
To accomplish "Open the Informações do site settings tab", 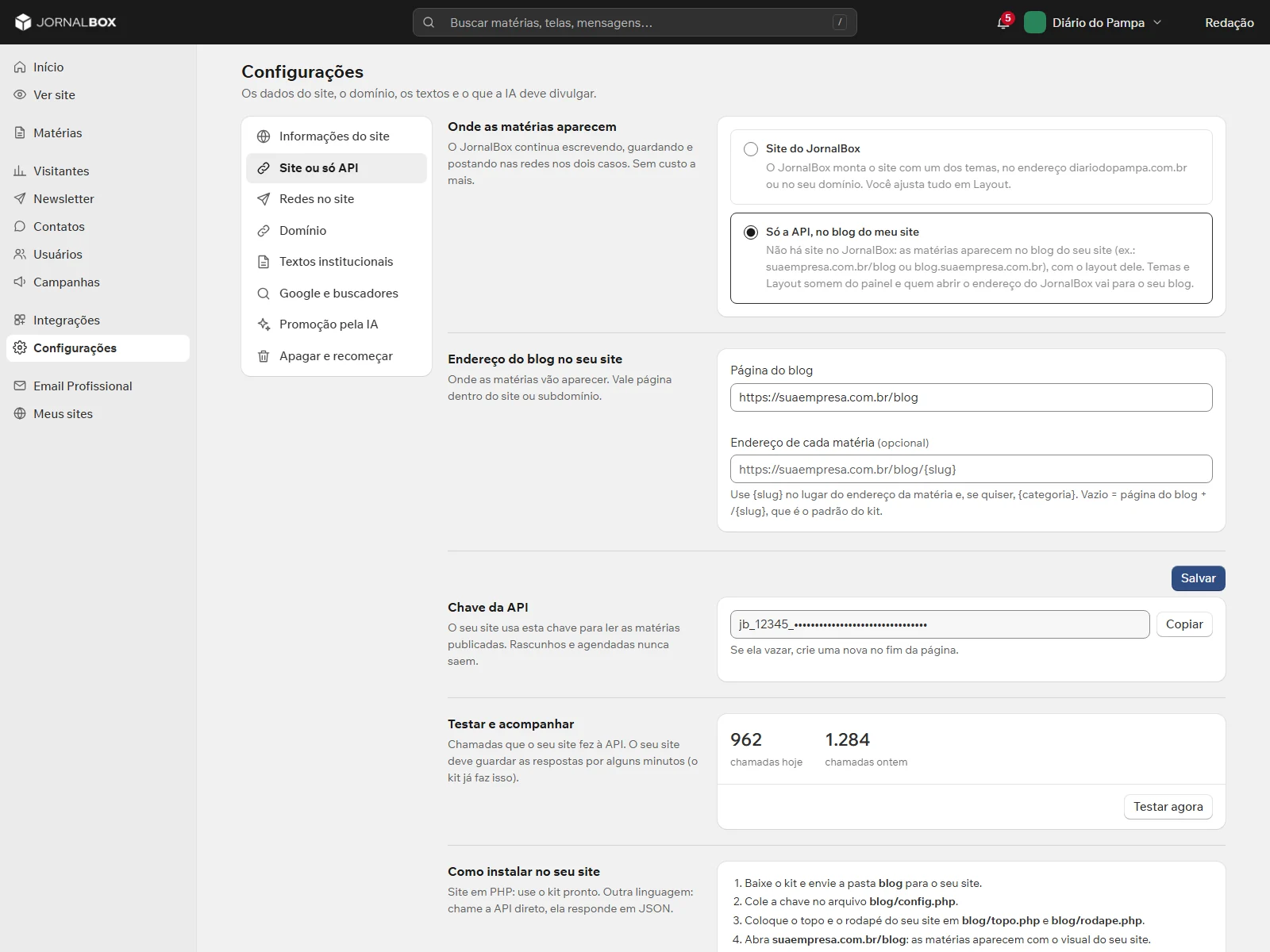I will tap(337, 136).
